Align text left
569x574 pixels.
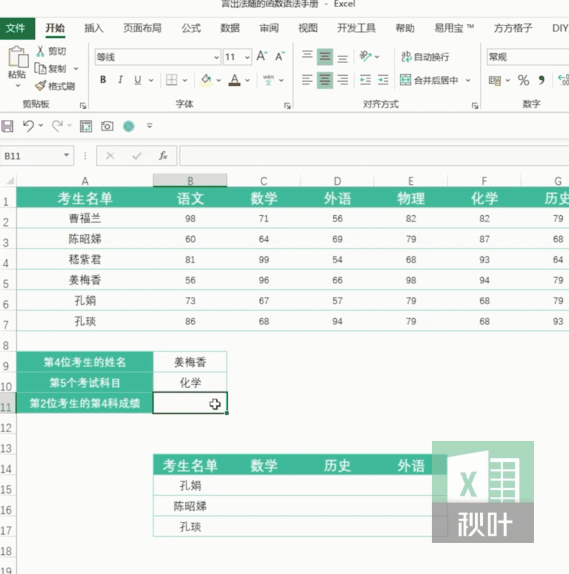[x=307, y=80]
